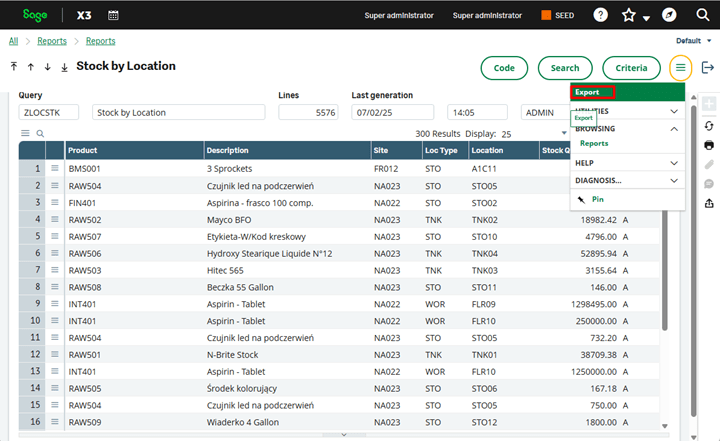Screen dimensions: 720x441
Task: Collapse the Browsing section
Action: [x=674, y=129]
